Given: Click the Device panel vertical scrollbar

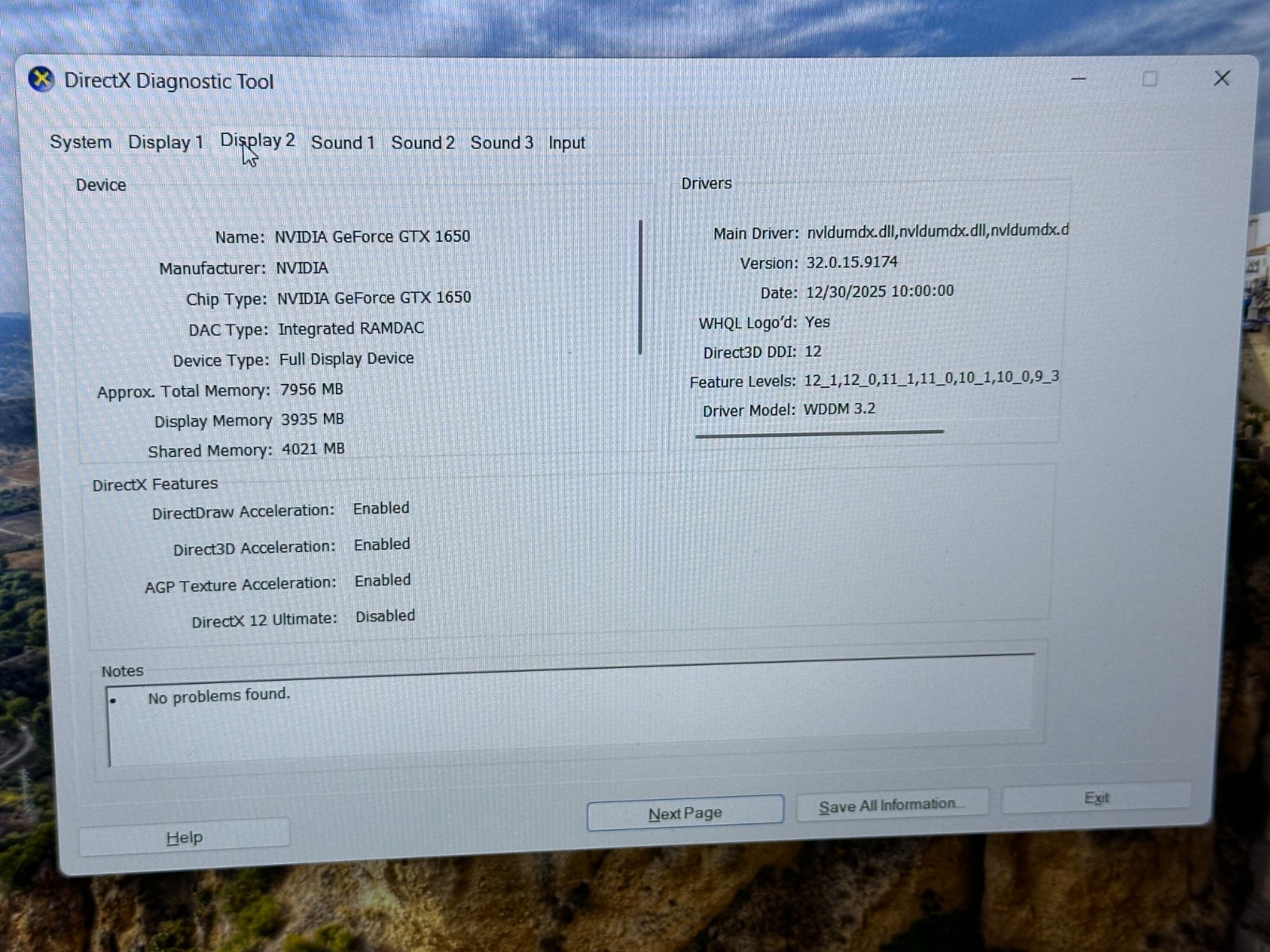Looking at the screenshot, I should pyautogui.click(x=641, y=287).
